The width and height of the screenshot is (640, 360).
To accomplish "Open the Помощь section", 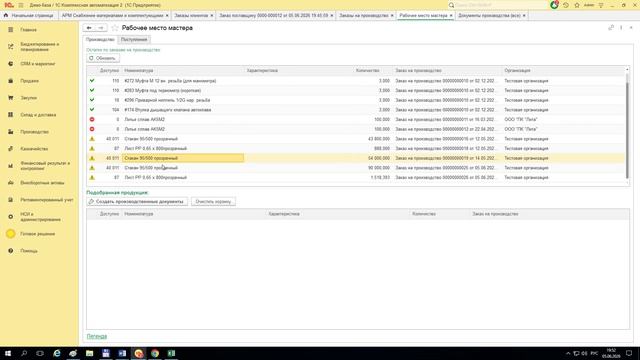I will (x=29, y=251).
